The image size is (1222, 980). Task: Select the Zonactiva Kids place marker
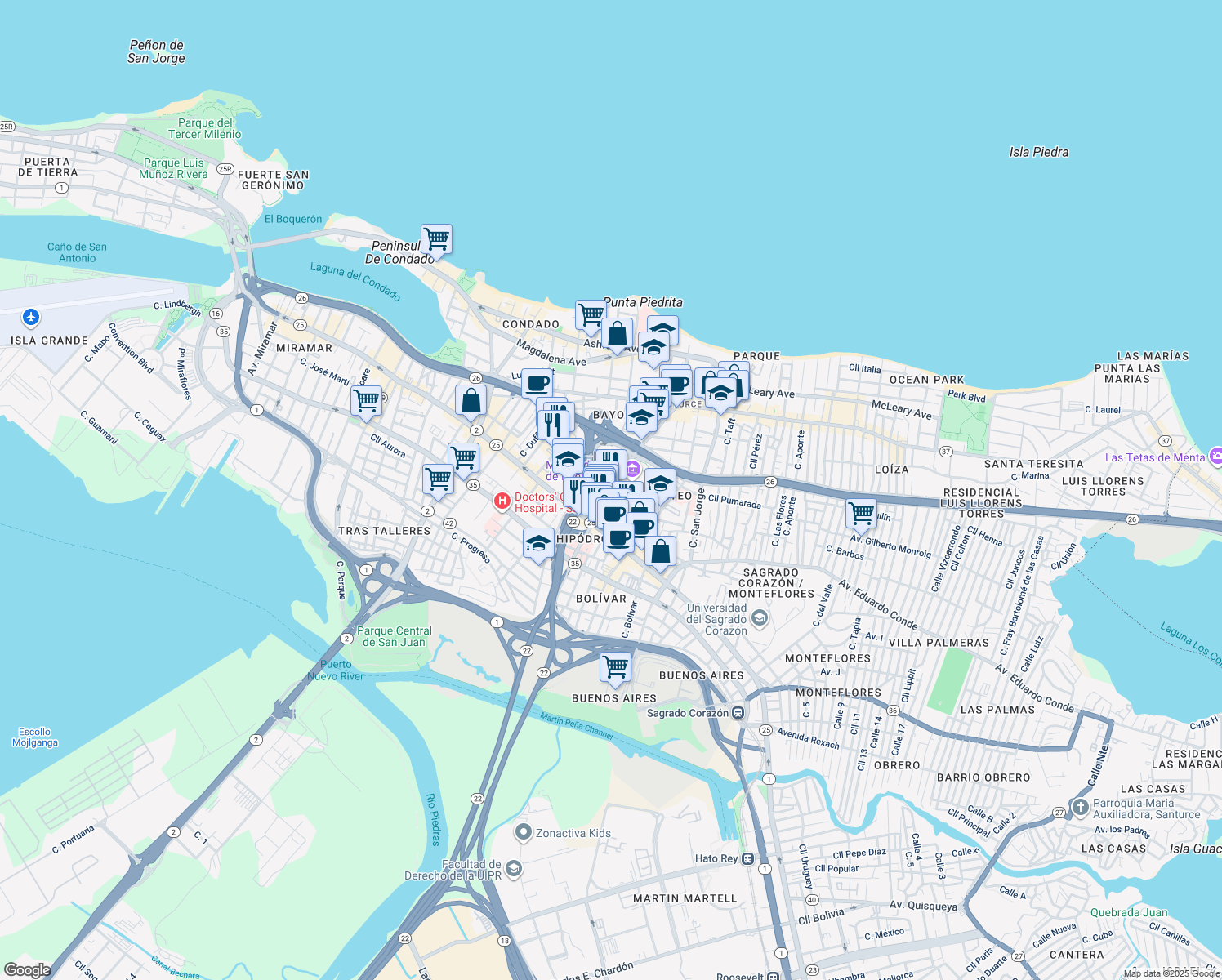coord(523,832)
